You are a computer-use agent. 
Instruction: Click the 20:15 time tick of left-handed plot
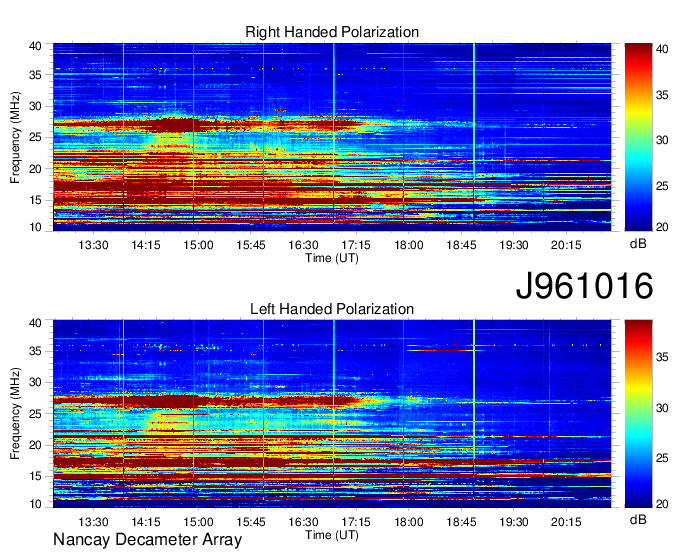point(566,522)
